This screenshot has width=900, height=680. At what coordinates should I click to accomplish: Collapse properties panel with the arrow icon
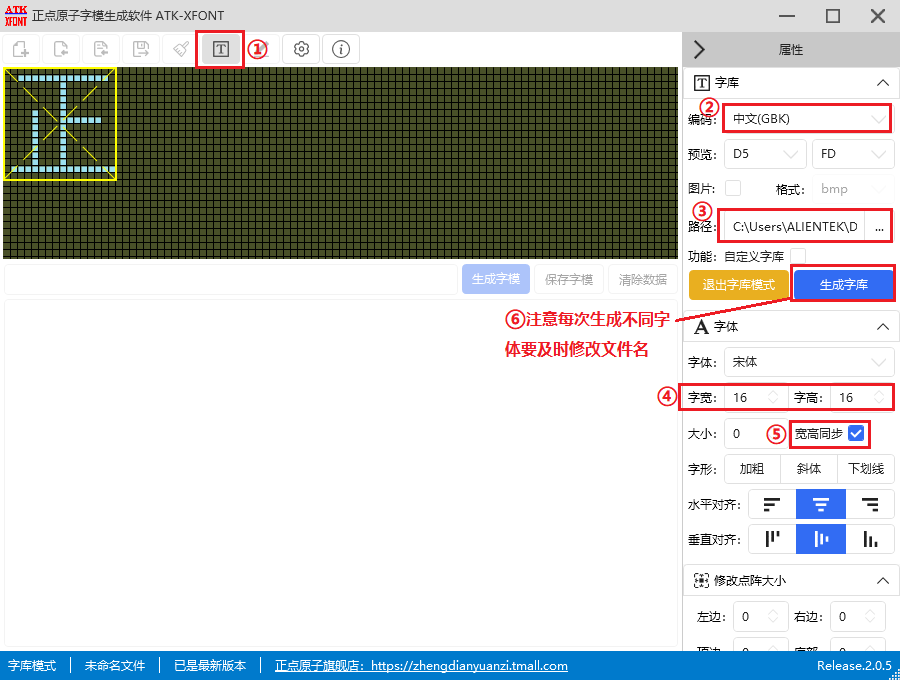pos(699,49)
